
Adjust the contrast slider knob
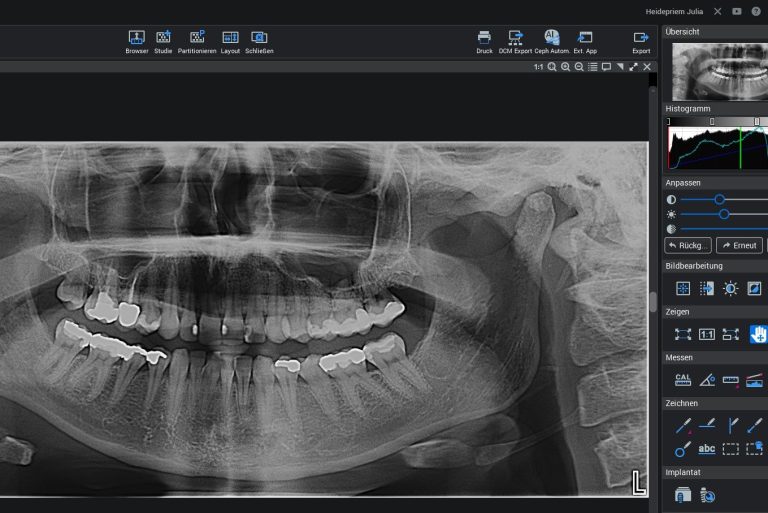[x=719, y=199]
